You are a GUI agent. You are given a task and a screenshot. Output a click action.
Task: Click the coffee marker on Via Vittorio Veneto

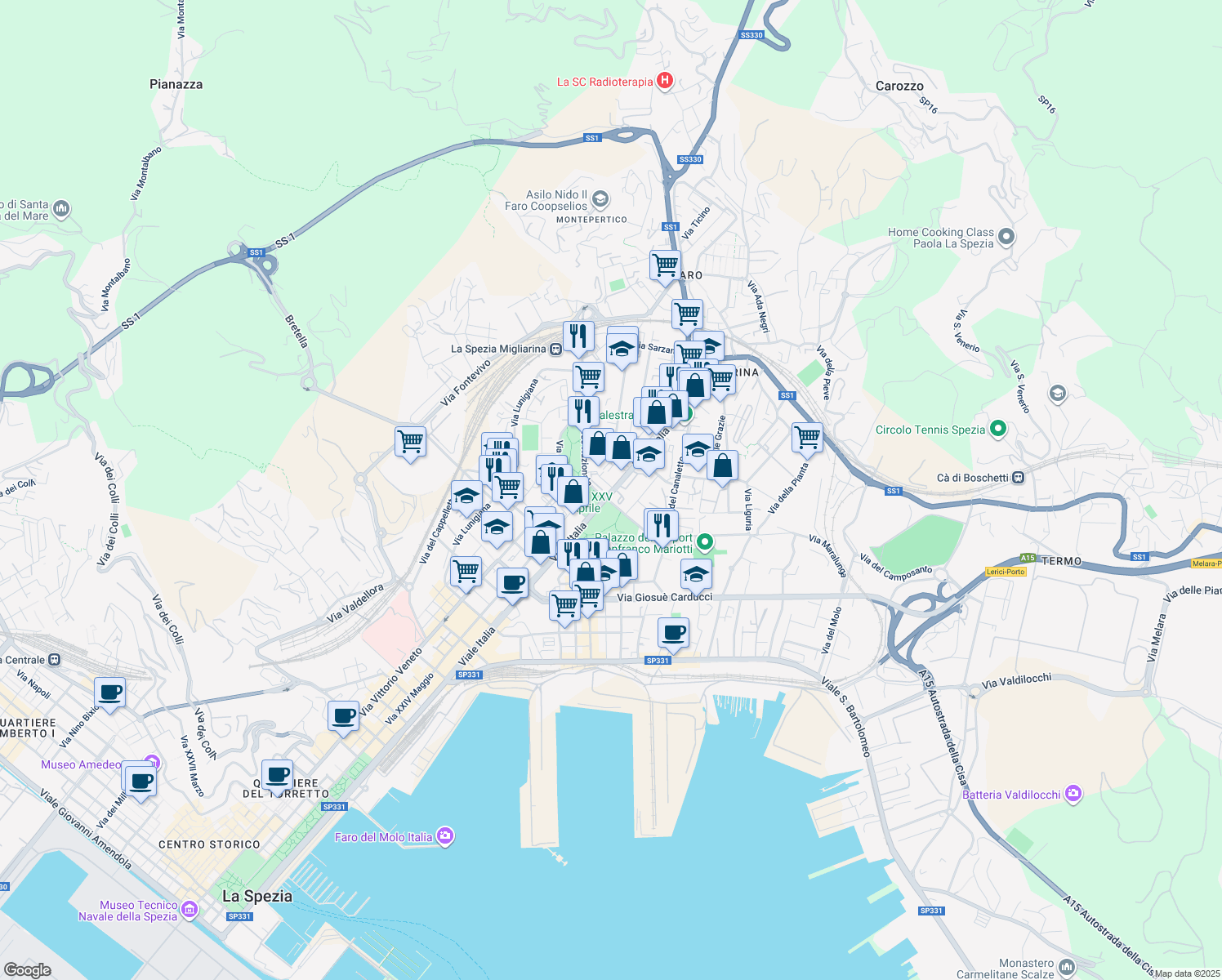tap(344, 719)
